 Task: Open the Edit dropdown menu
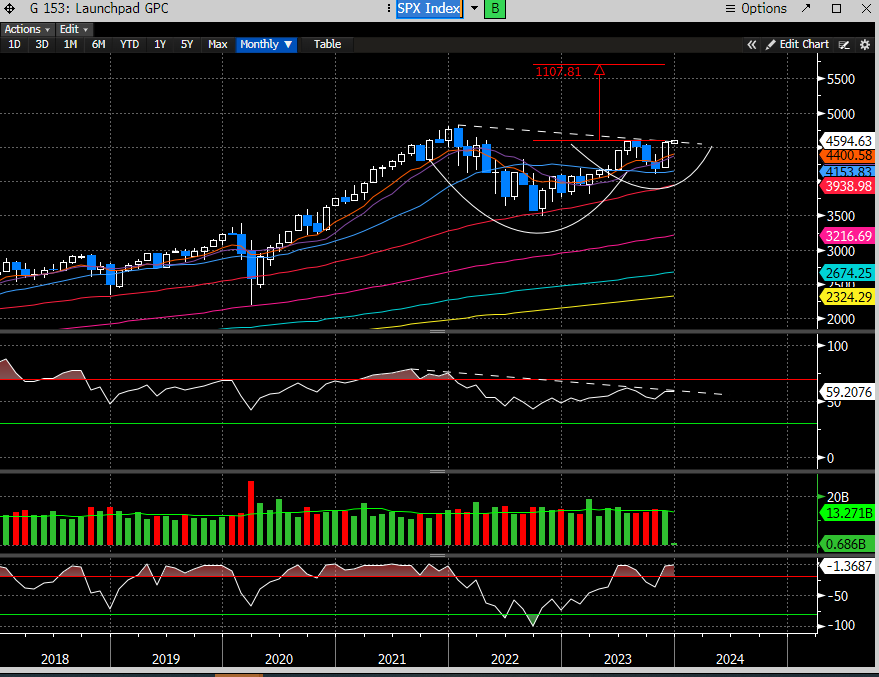[x=74, y=29]
